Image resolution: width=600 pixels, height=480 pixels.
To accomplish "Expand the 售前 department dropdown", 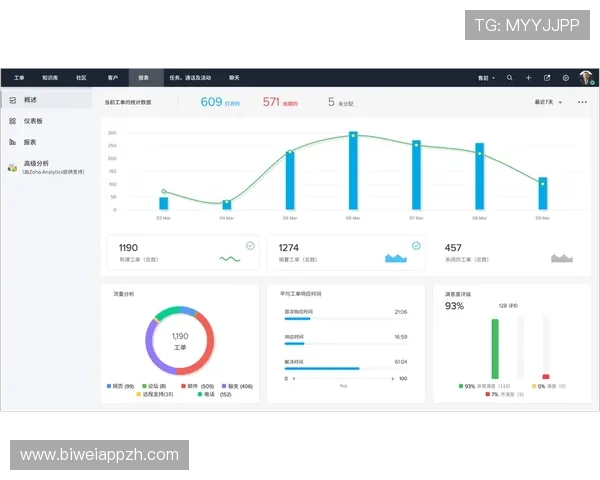I will (x=486, y=78).
